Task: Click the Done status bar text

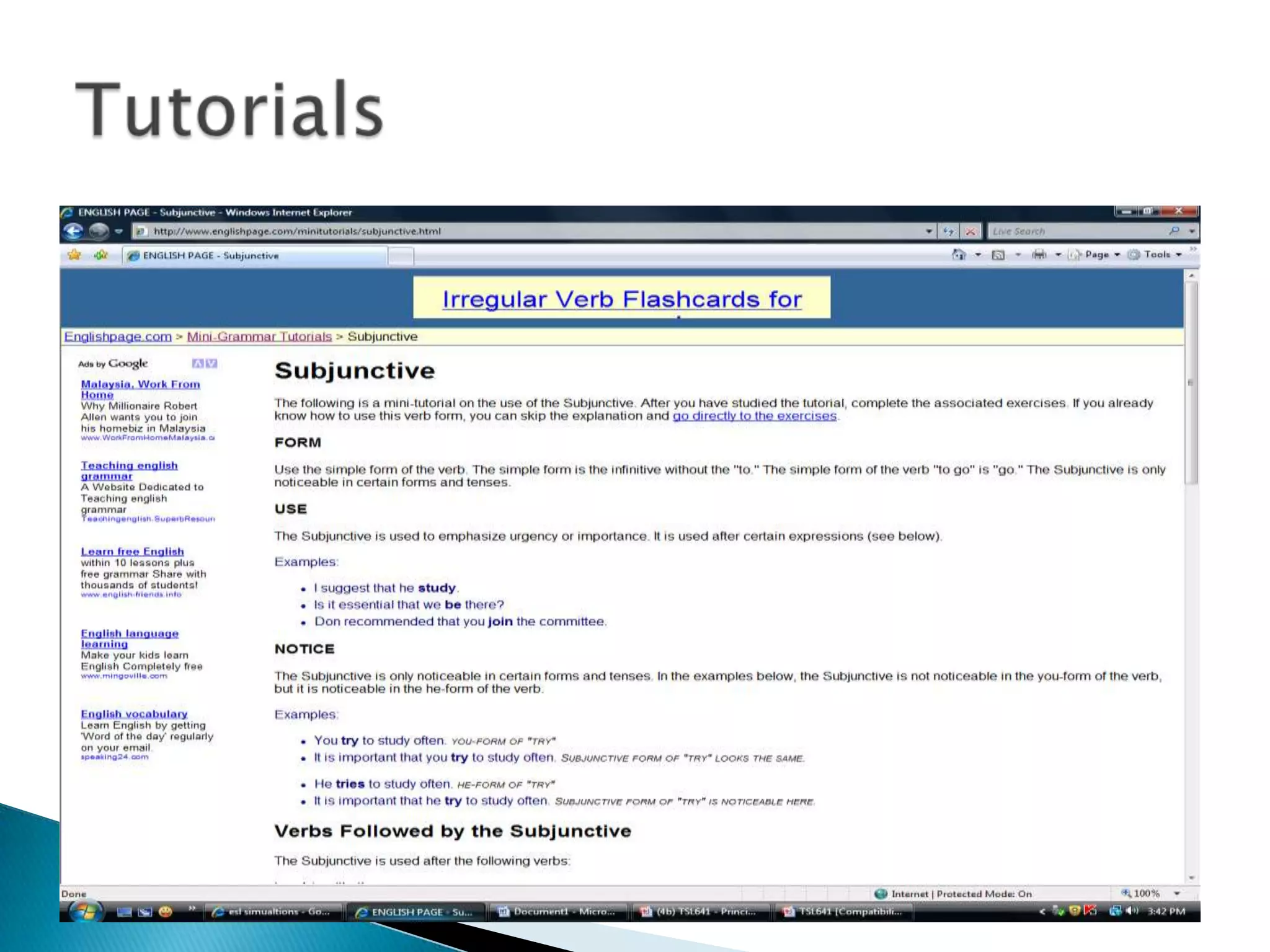Action: [74, 894]
